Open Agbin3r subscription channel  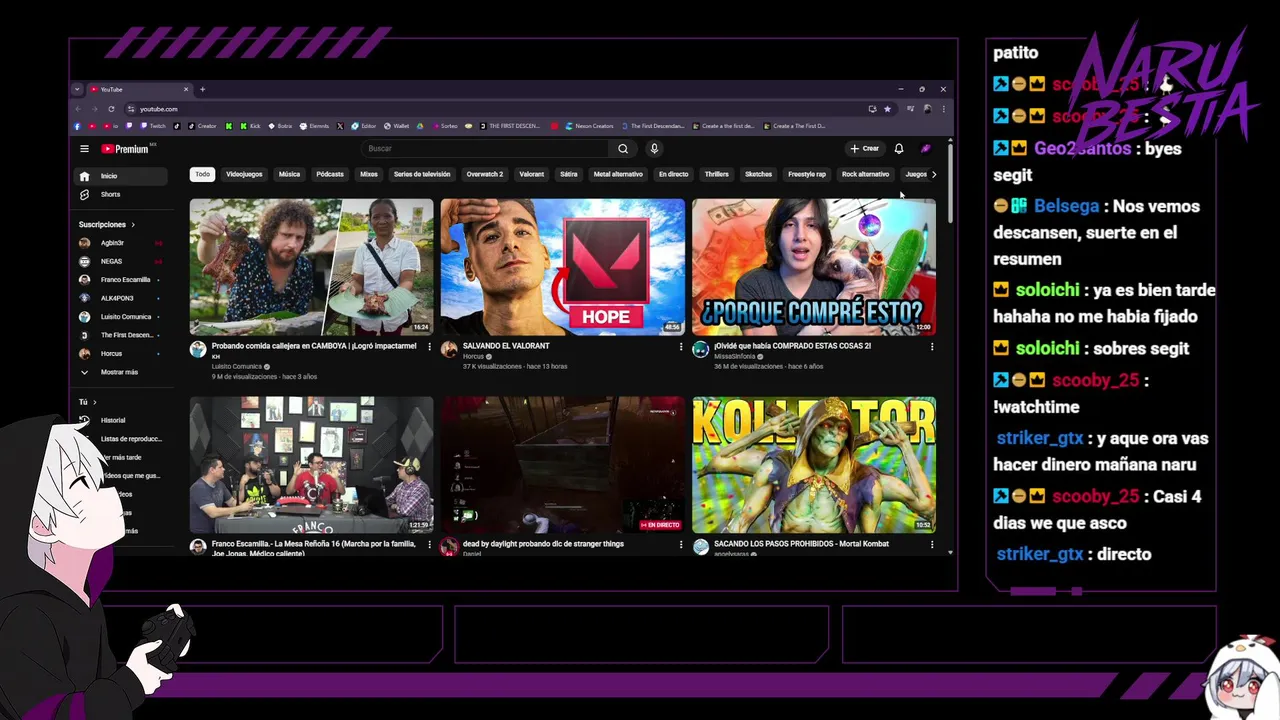click(x=122, y=243)
